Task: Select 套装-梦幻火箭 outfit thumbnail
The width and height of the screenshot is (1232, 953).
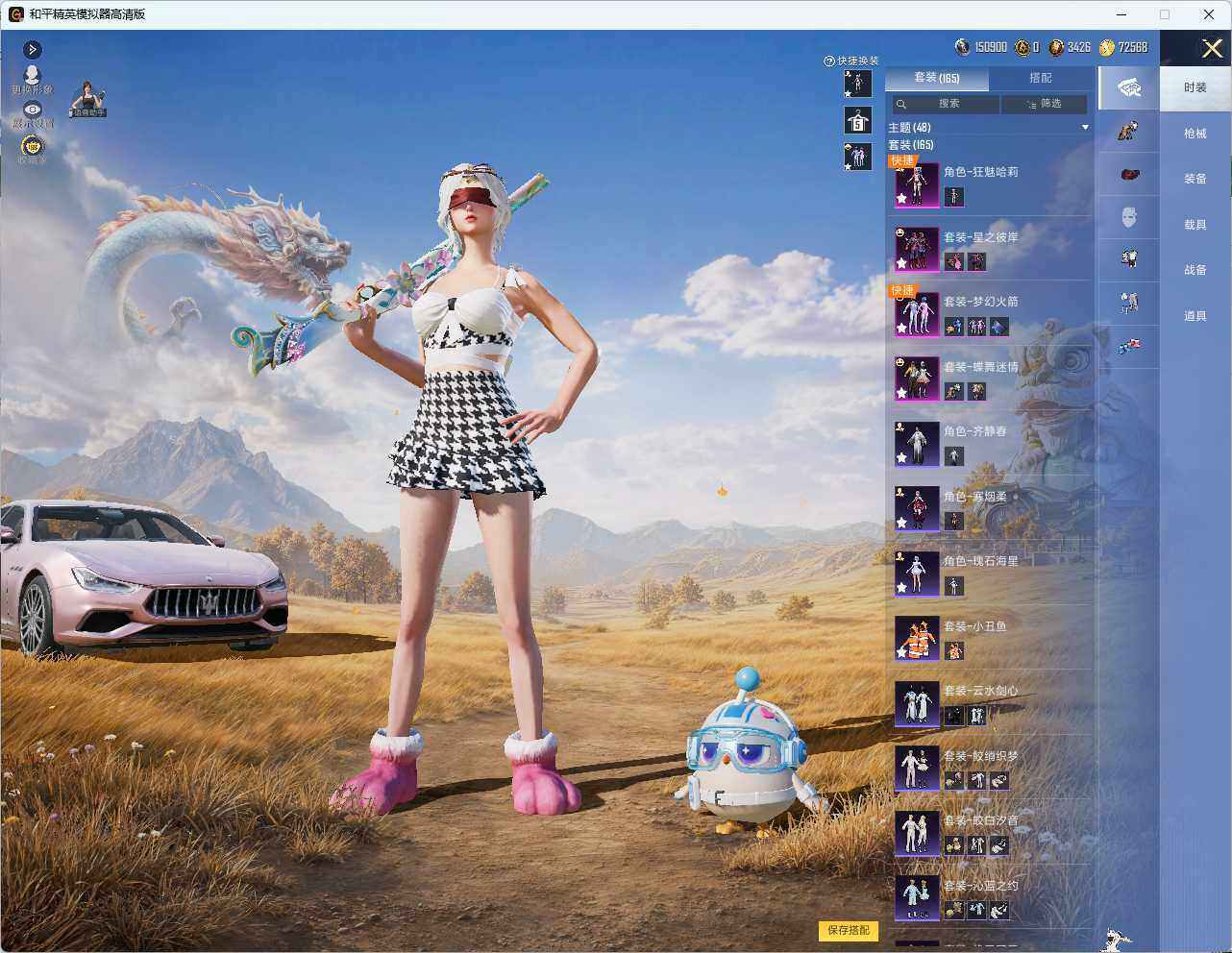Action: (917, 314)
